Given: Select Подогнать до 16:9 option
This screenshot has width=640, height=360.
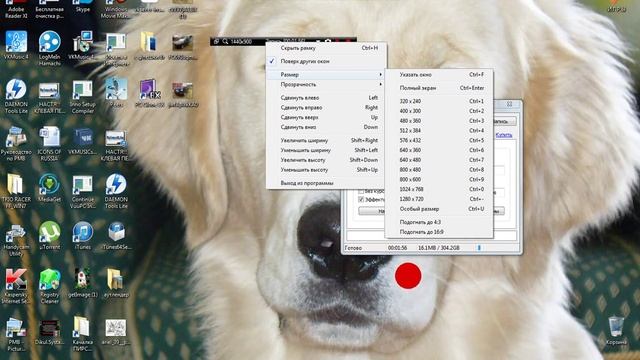Looking at the screenshot, I should pos(439,232).
